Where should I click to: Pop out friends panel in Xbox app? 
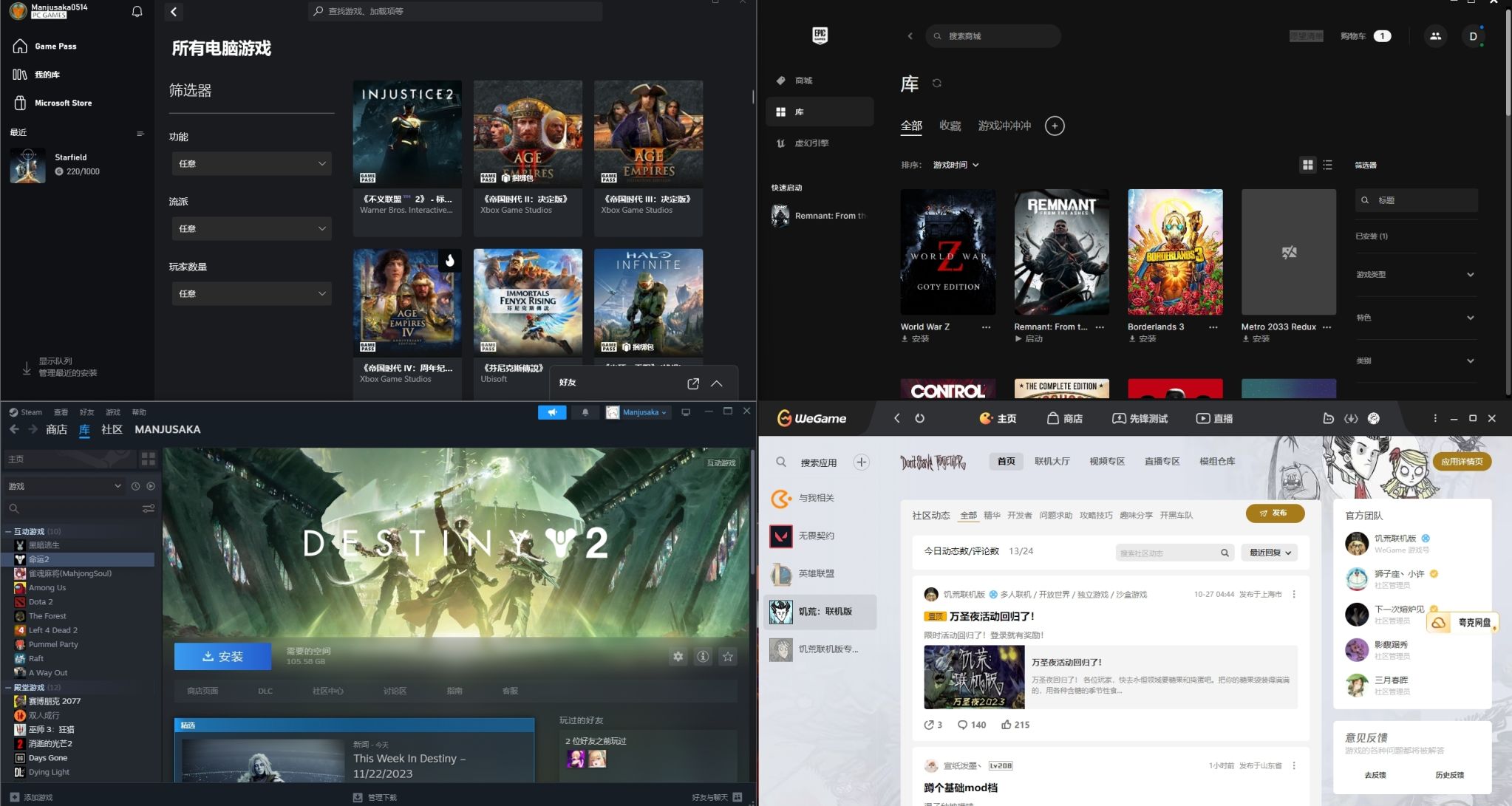click(692, 383)
